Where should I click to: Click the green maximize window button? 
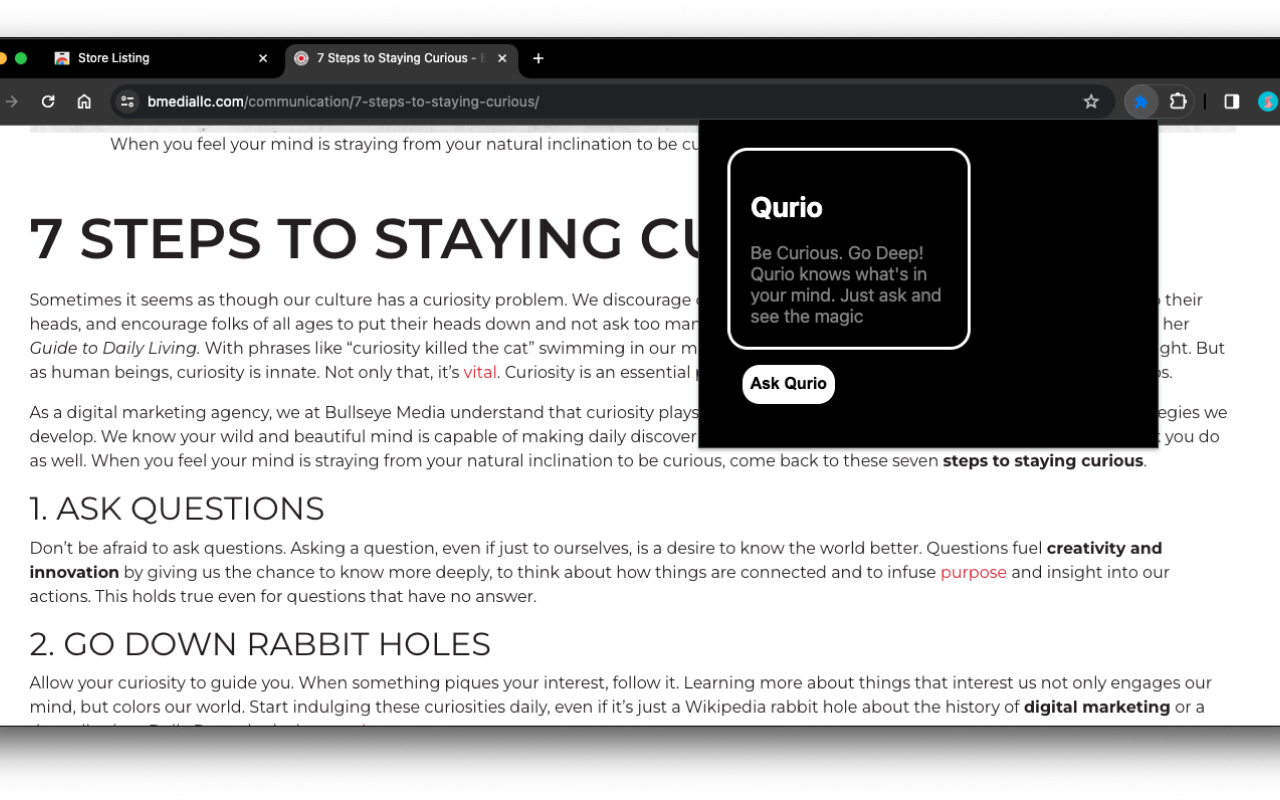click(21, 58)
